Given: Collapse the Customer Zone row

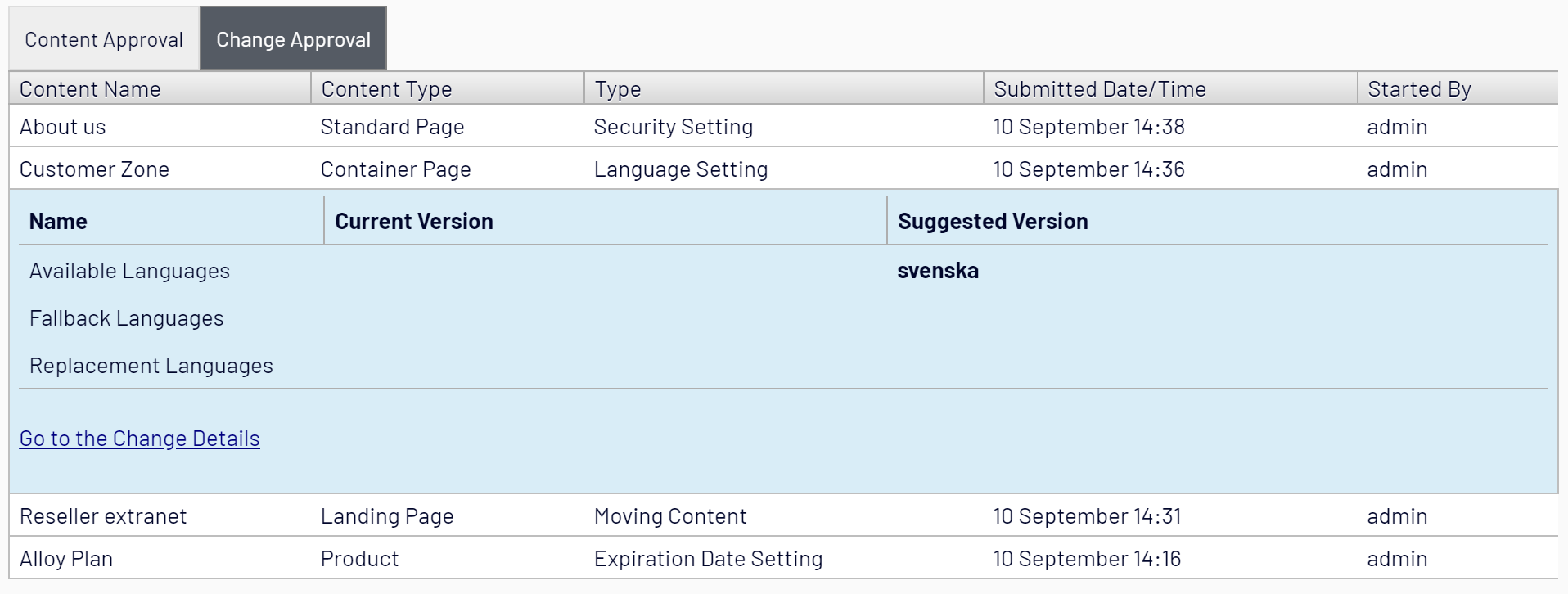Looking at the screenshot, I should tap(94, 169).
